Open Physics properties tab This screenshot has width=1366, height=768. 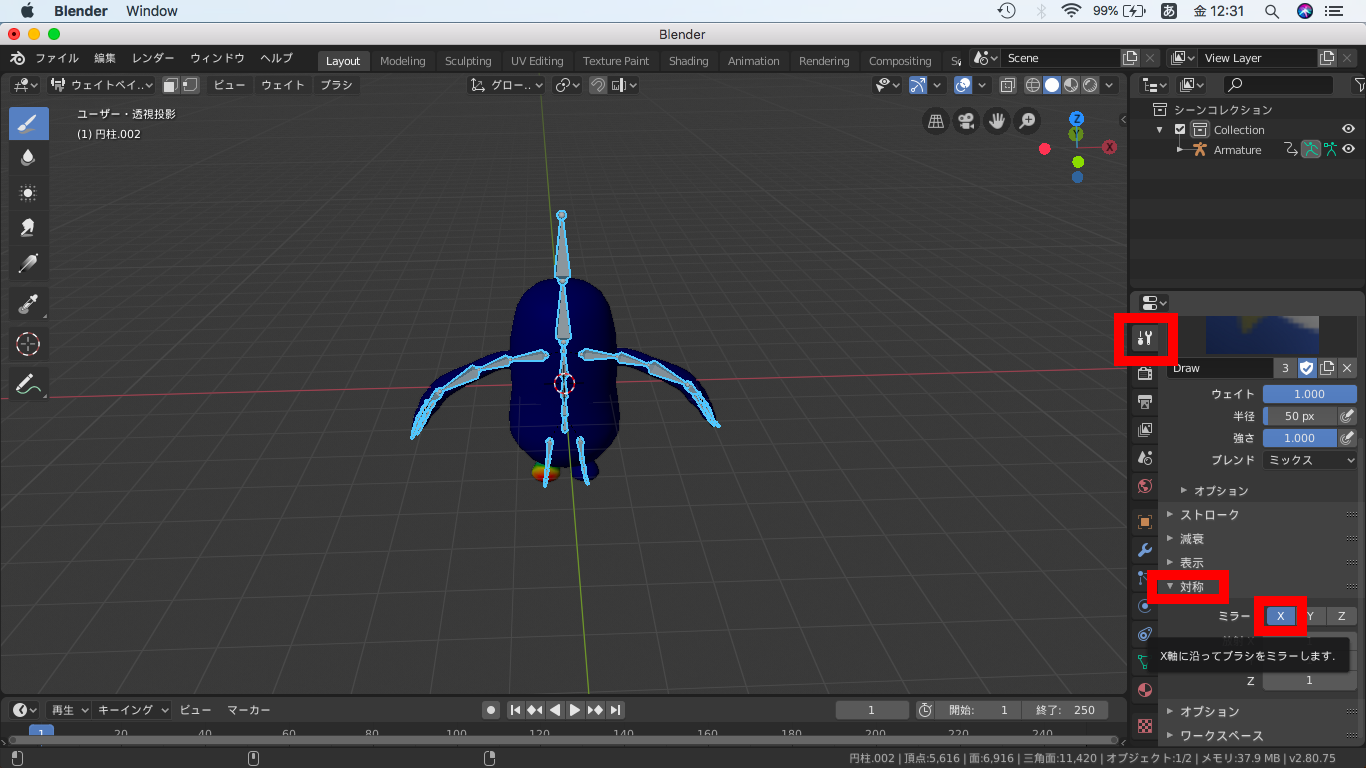tap(1145, 606)
